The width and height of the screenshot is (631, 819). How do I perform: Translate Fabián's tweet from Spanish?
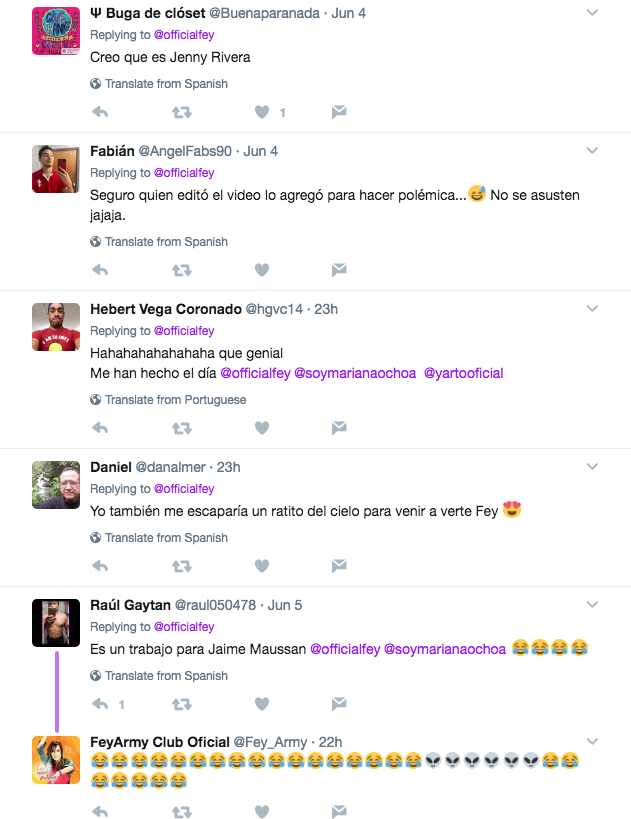pos(166,242)
